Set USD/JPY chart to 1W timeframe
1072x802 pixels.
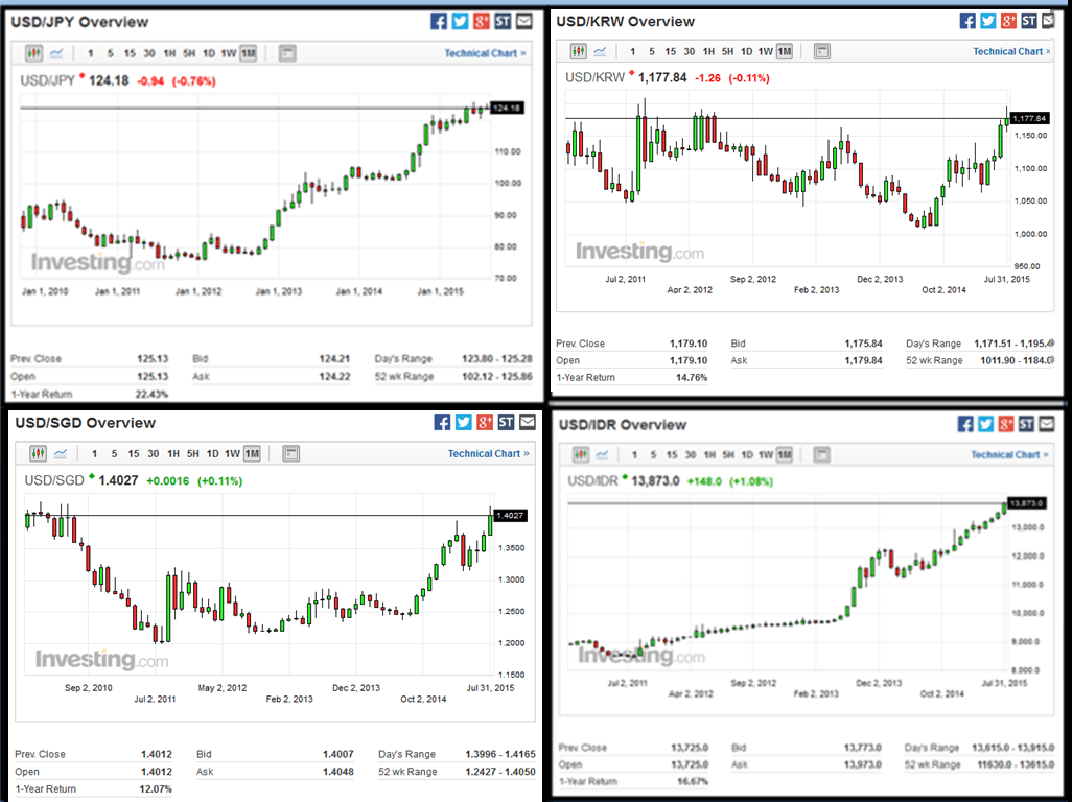pyautogui.click(x=228, y=53)
